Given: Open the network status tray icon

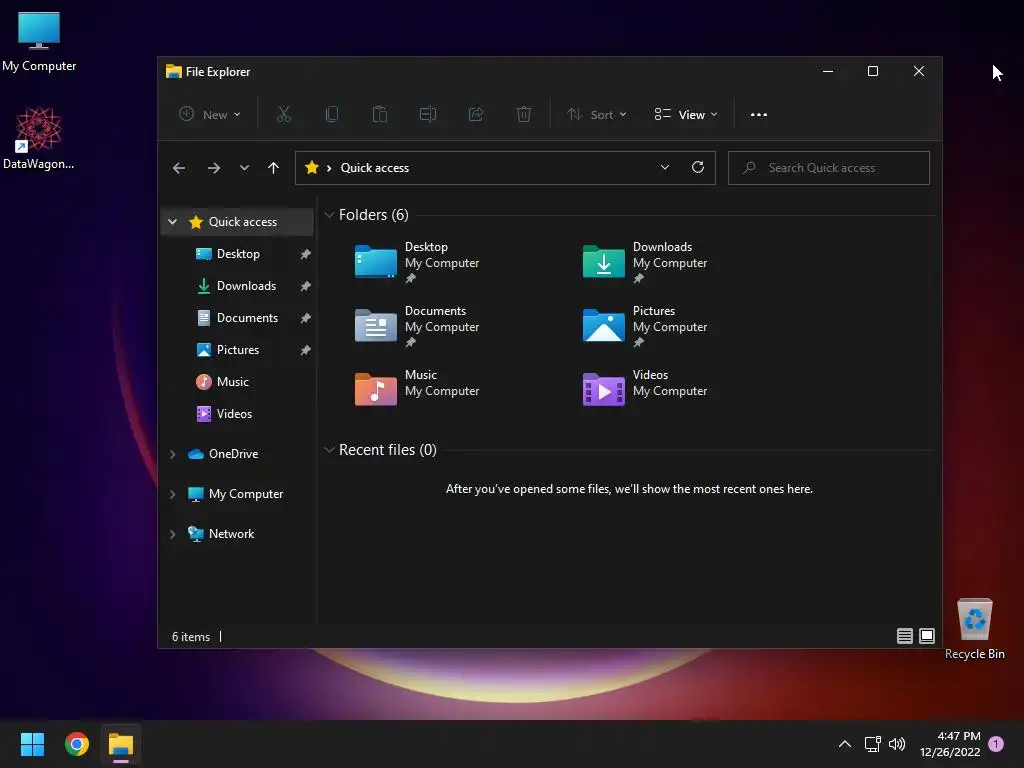Looking at the screenshot, I should coord(872,744).
